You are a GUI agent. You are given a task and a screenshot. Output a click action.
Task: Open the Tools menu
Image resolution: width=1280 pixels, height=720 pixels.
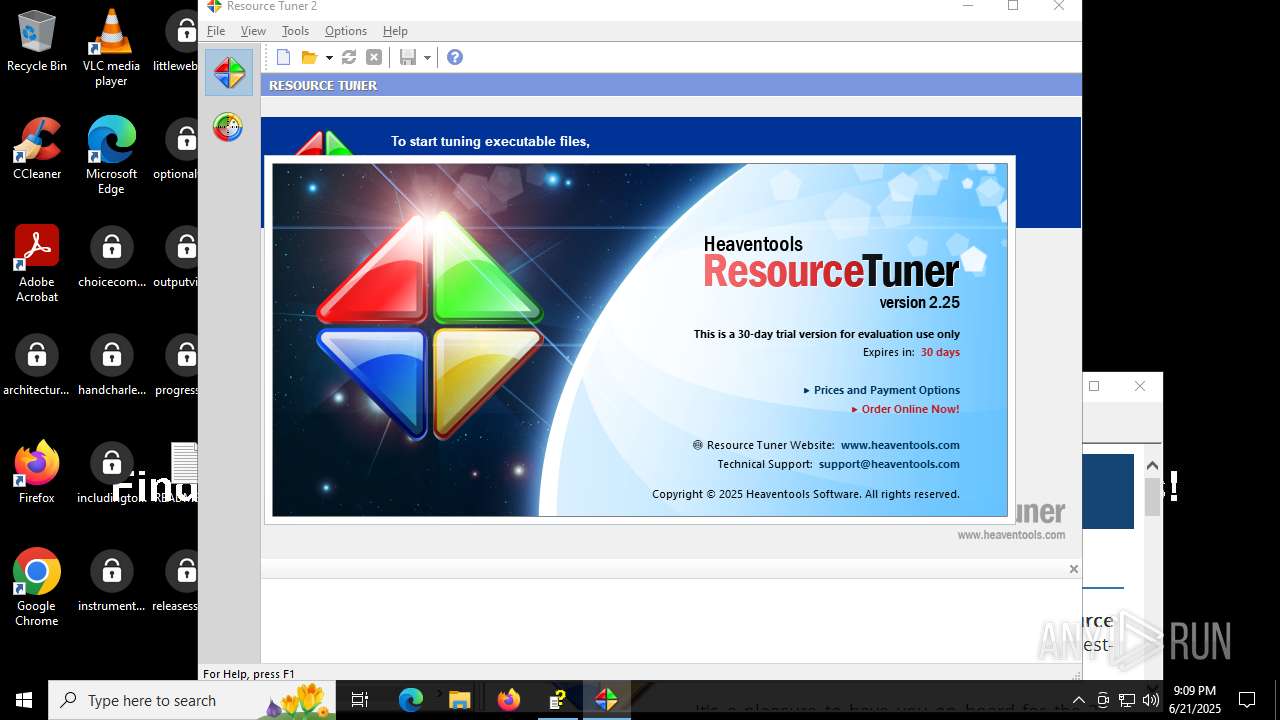295,31
